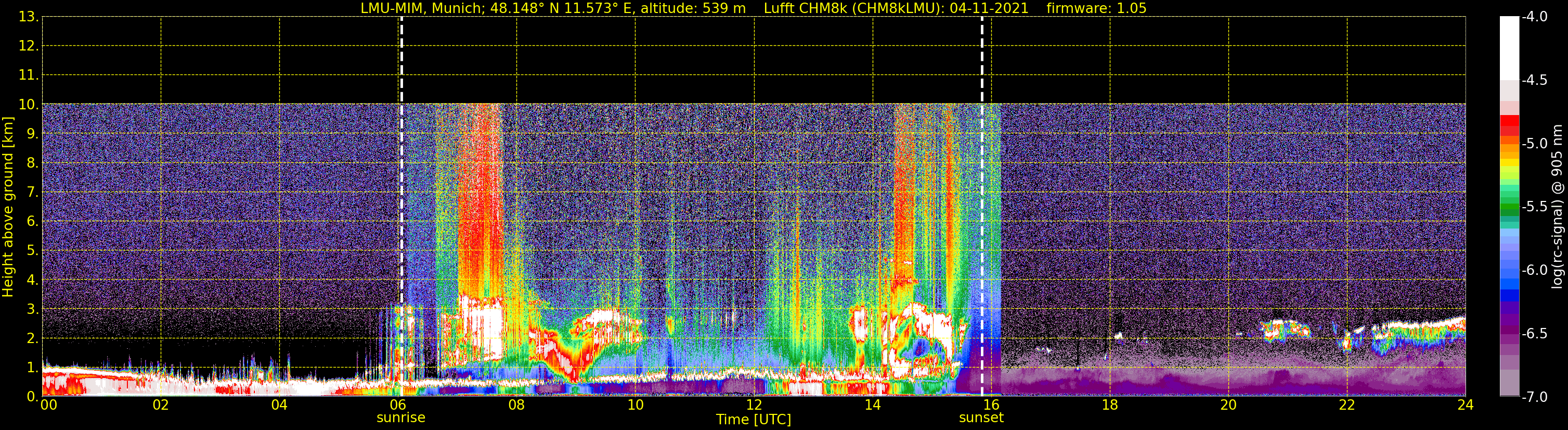Click the 'sunset' label under the axis
Viewport: 1568px width, 430px height.
pyautogui.click(x=981, y=418)
